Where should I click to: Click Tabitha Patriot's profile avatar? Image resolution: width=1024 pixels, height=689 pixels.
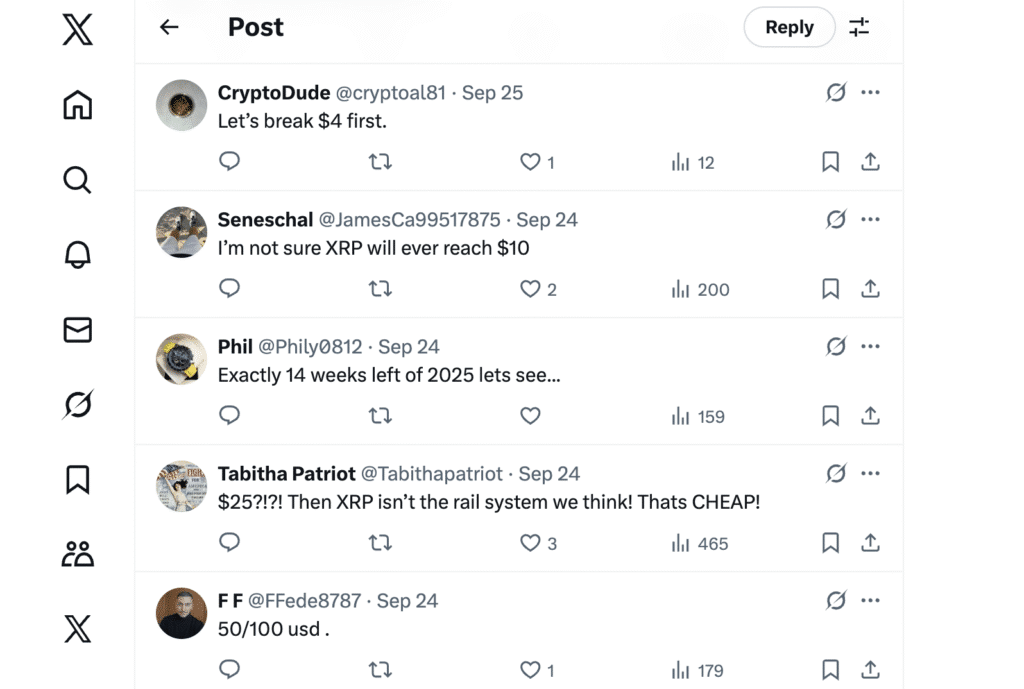point(182,486)
